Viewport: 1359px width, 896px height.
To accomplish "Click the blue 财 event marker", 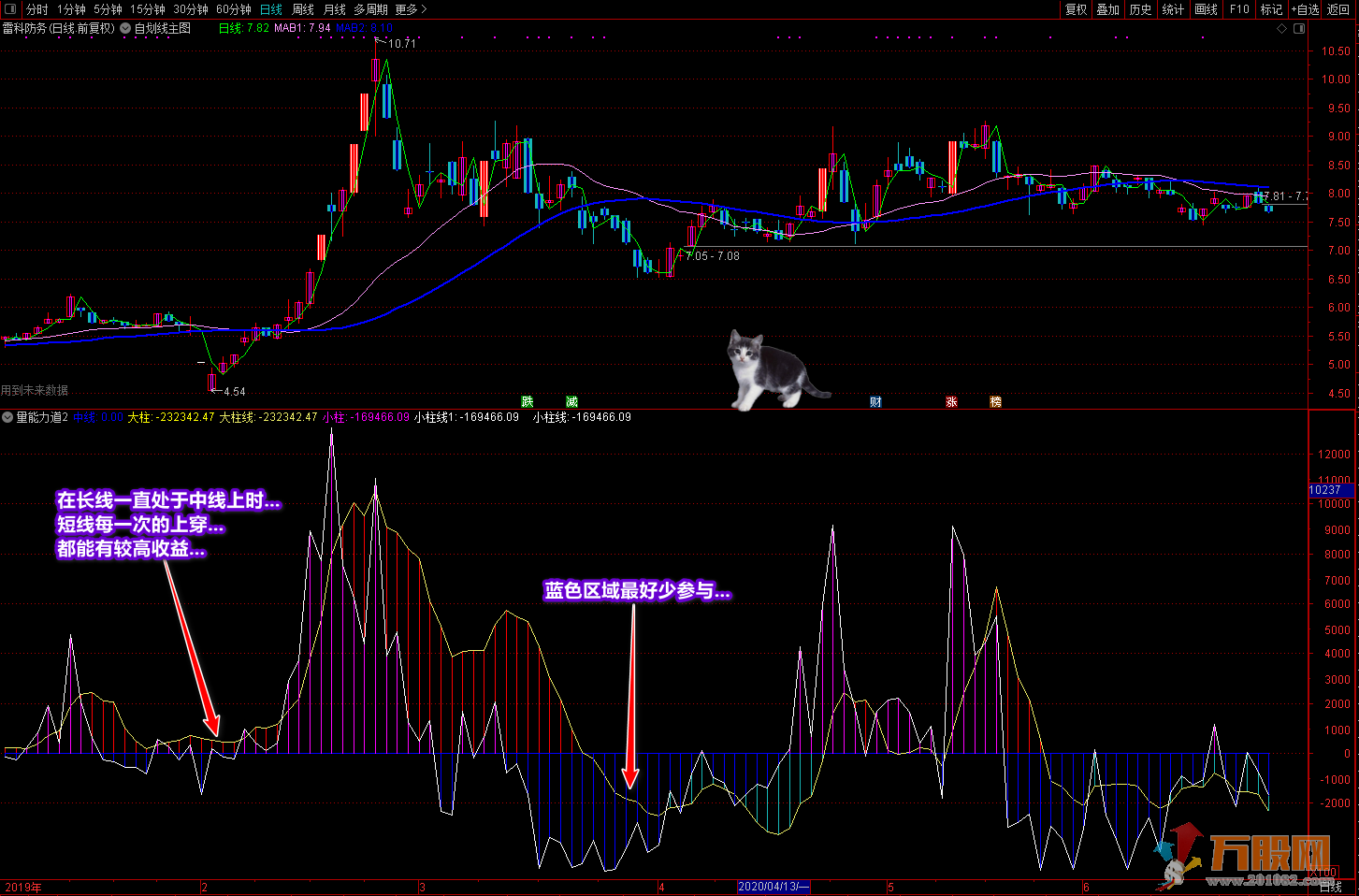I will coord(875,401).
